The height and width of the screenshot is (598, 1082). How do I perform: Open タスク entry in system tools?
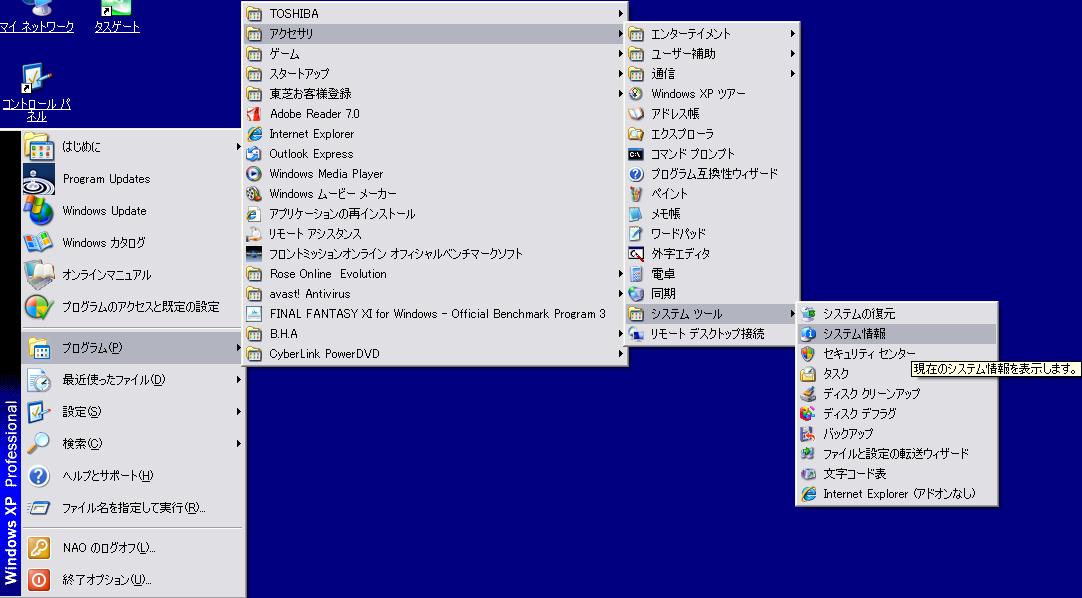896,374
